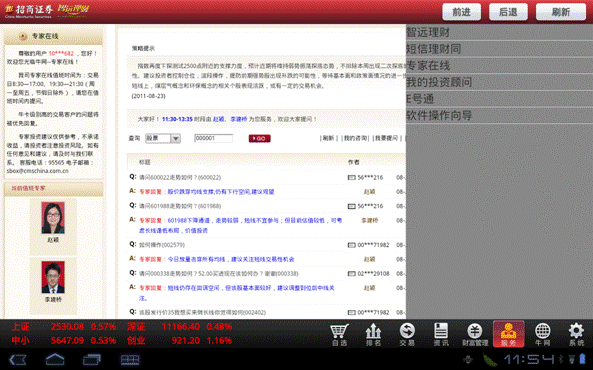Screen dimensions: 593x370
Task: Open the 财富管理 wealth management icon
Action: 475,334
